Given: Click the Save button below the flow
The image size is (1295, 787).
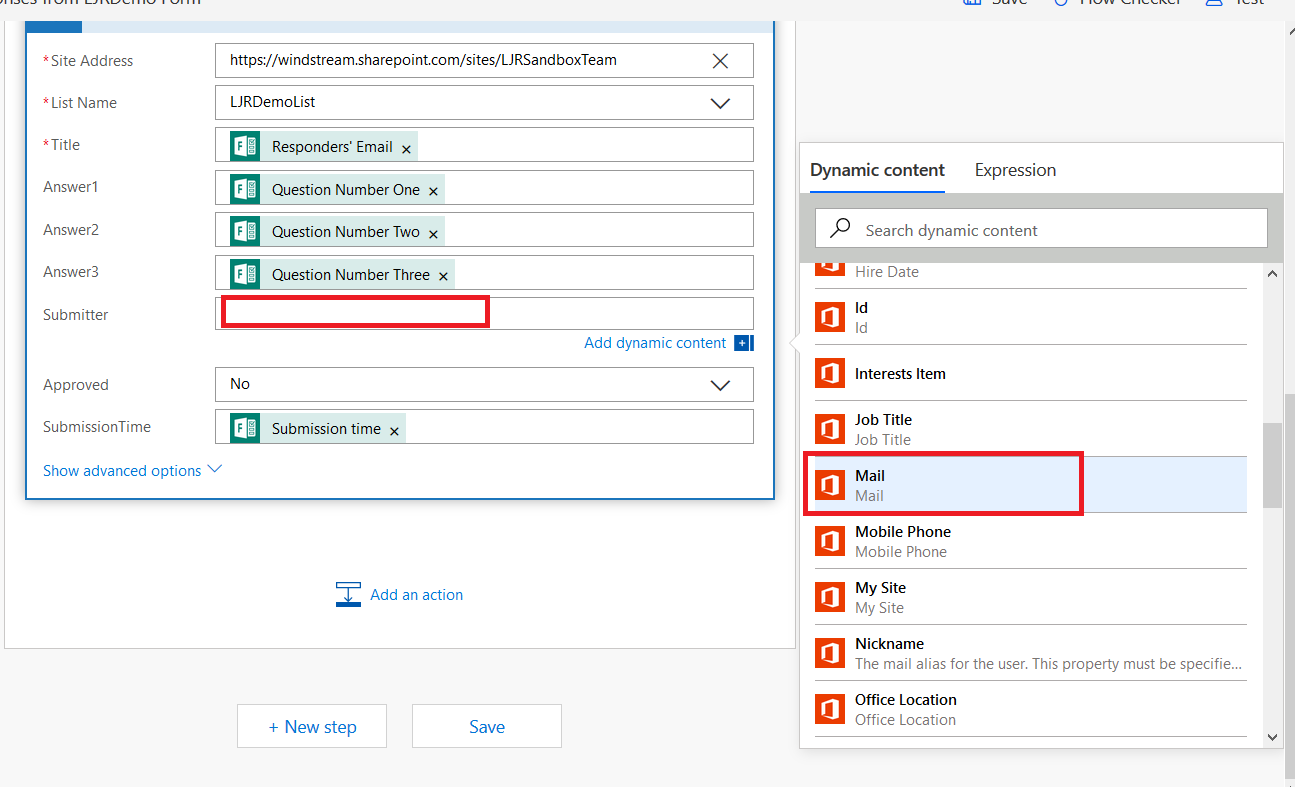Looking at the screenshot, I should (487, 726).
